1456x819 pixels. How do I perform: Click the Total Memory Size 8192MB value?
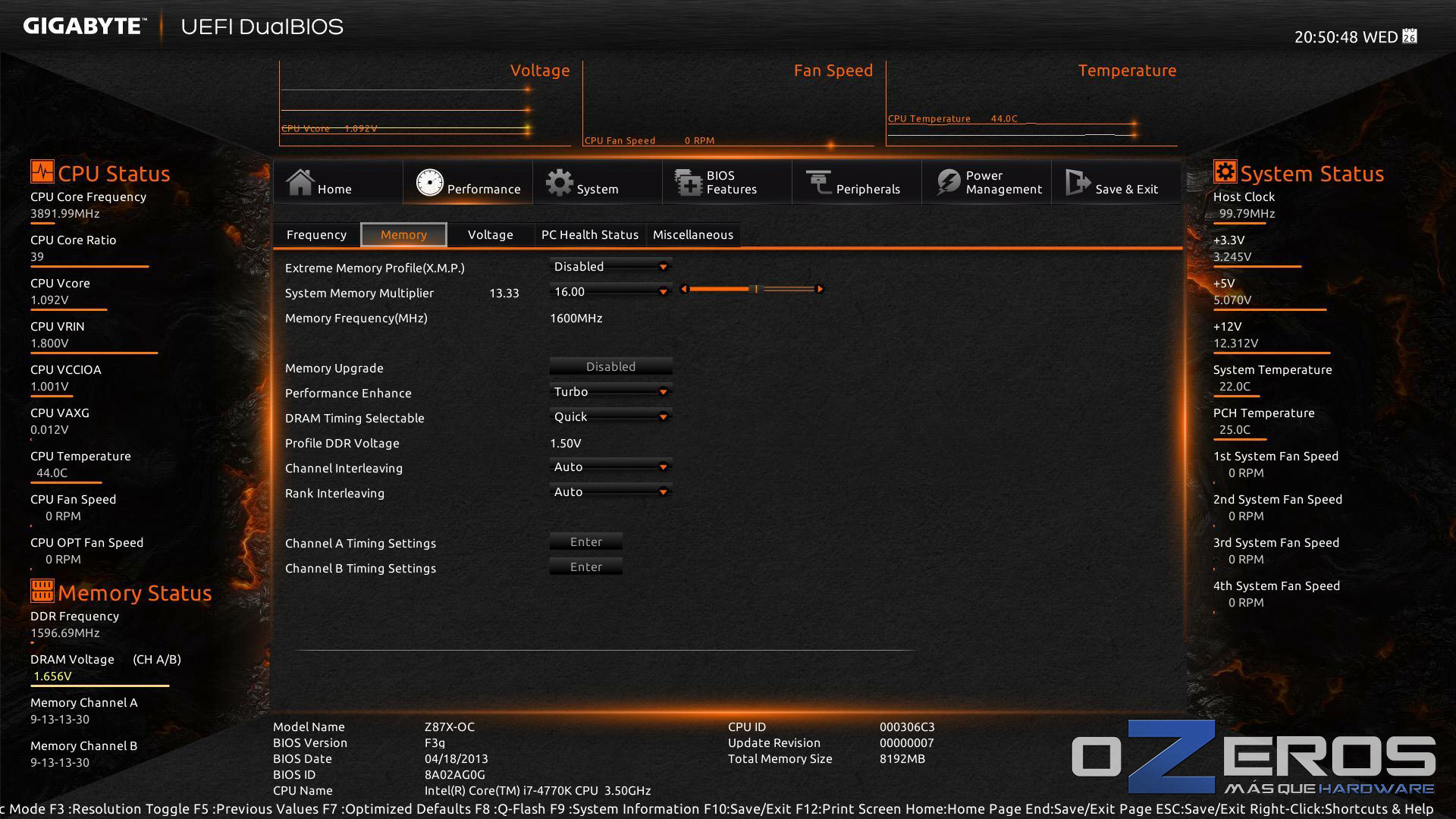[x=902, y=758]
